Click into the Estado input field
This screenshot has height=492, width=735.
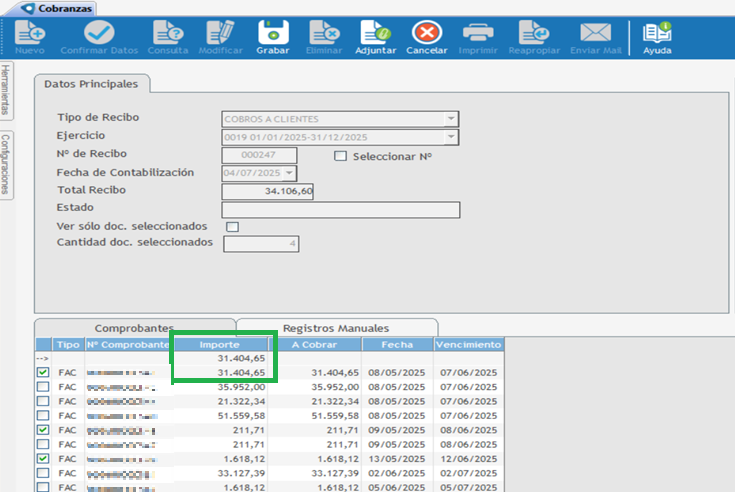340,209
